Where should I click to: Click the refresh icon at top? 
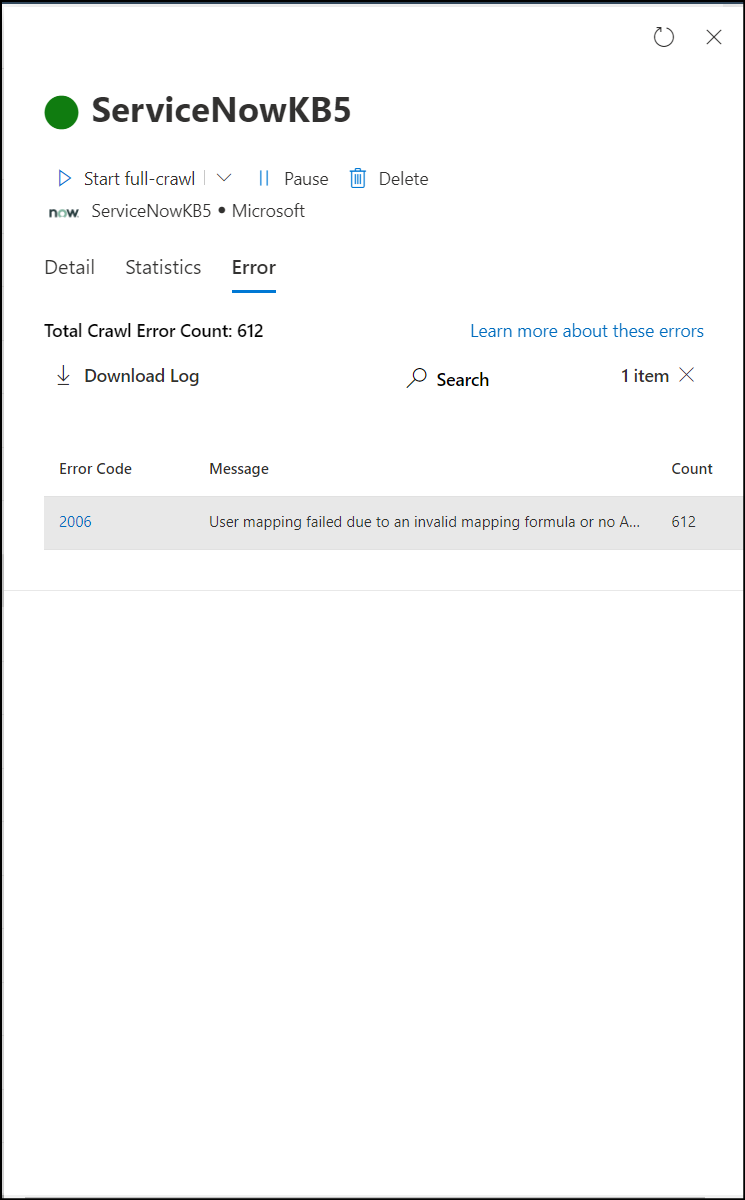(x=664, y=37)
